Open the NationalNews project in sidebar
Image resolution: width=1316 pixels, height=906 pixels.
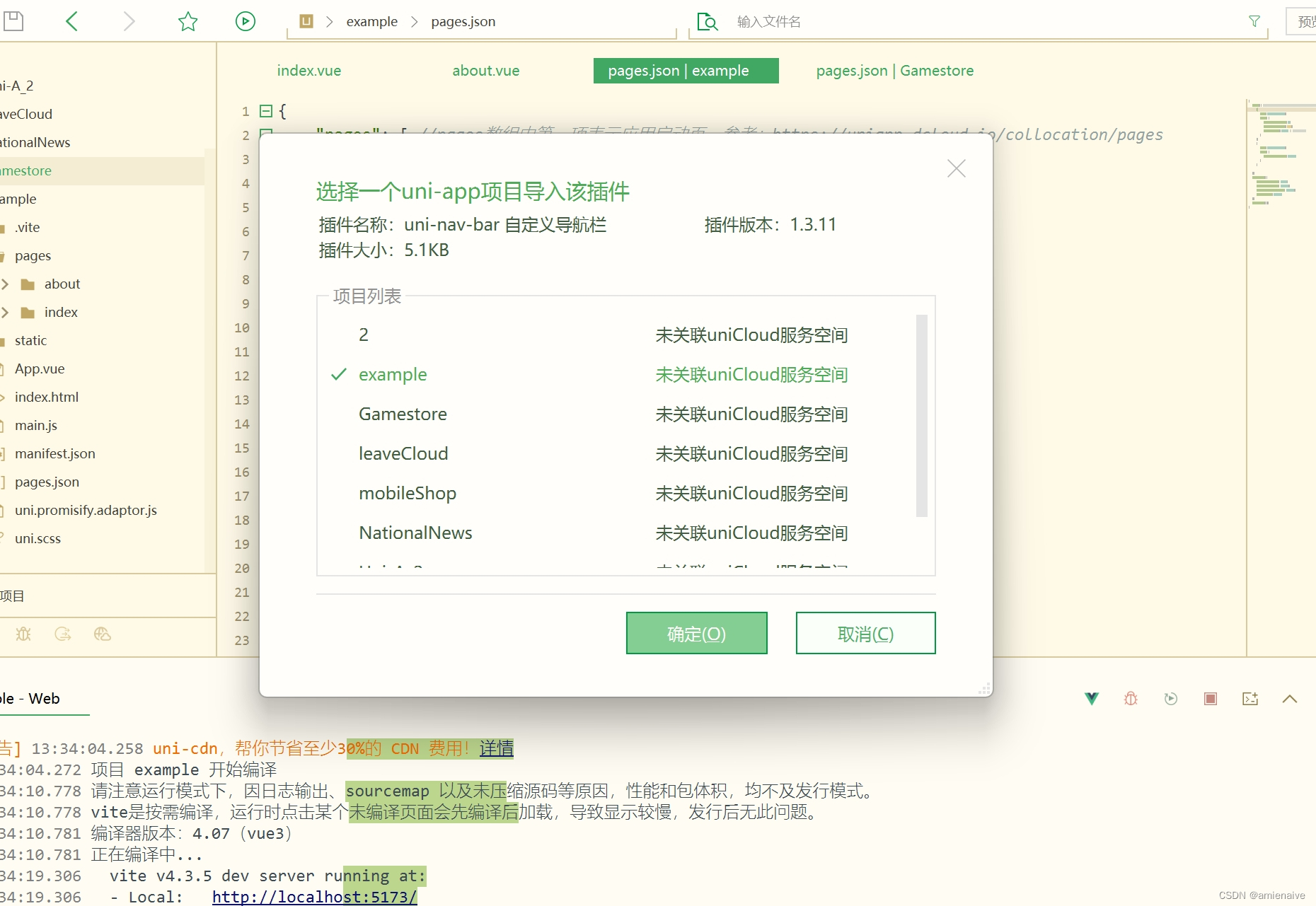pos(102,143)
